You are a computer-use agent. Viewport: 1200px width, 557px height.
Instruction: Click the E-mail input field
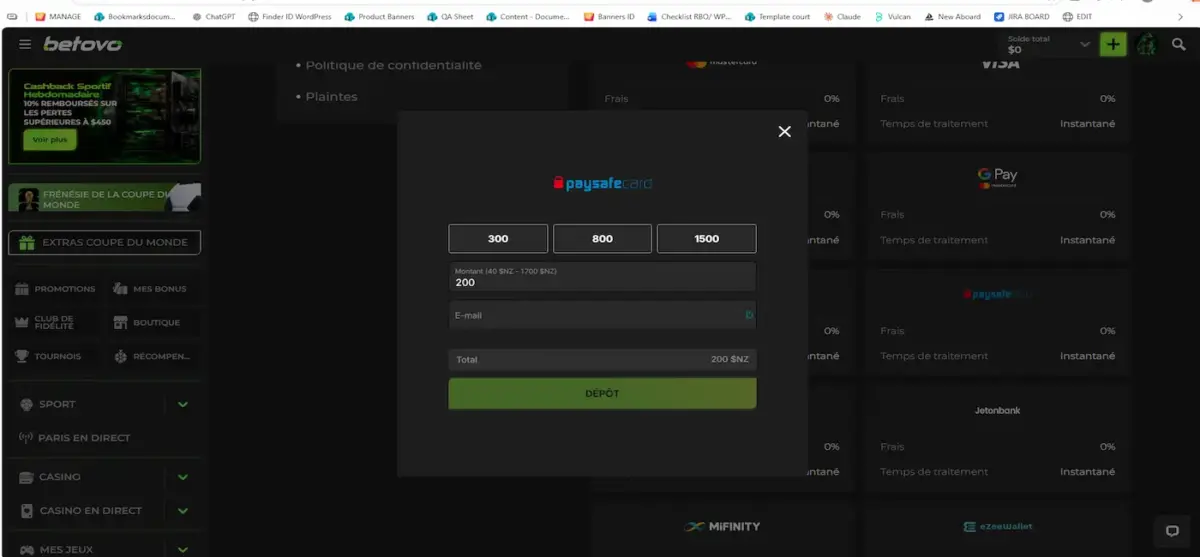point(602,315)
